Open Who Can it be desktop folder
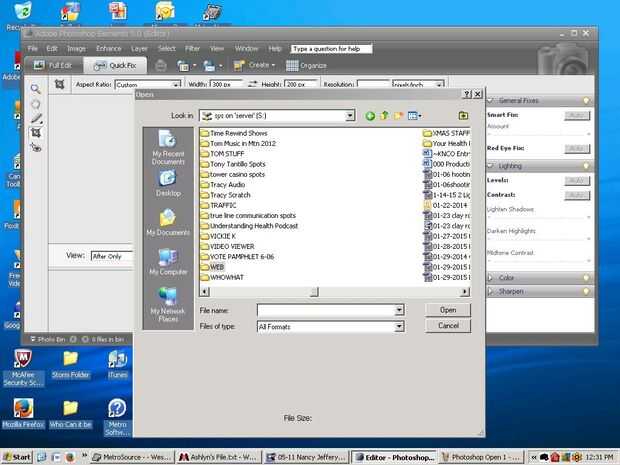Screen dimensions: 620x465 [x=71, y=414]
